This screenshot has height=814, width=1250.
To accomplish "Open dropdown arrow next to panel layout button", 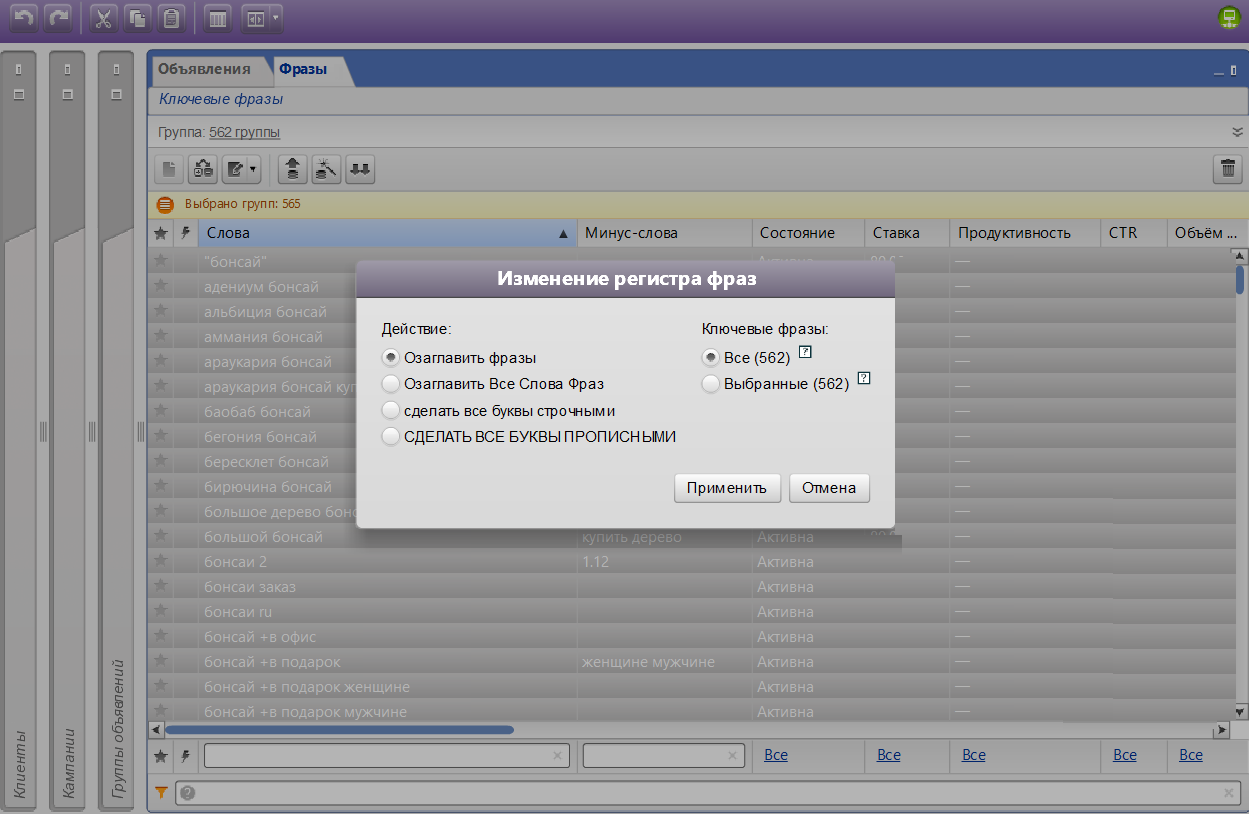I will tap(275, 19).
